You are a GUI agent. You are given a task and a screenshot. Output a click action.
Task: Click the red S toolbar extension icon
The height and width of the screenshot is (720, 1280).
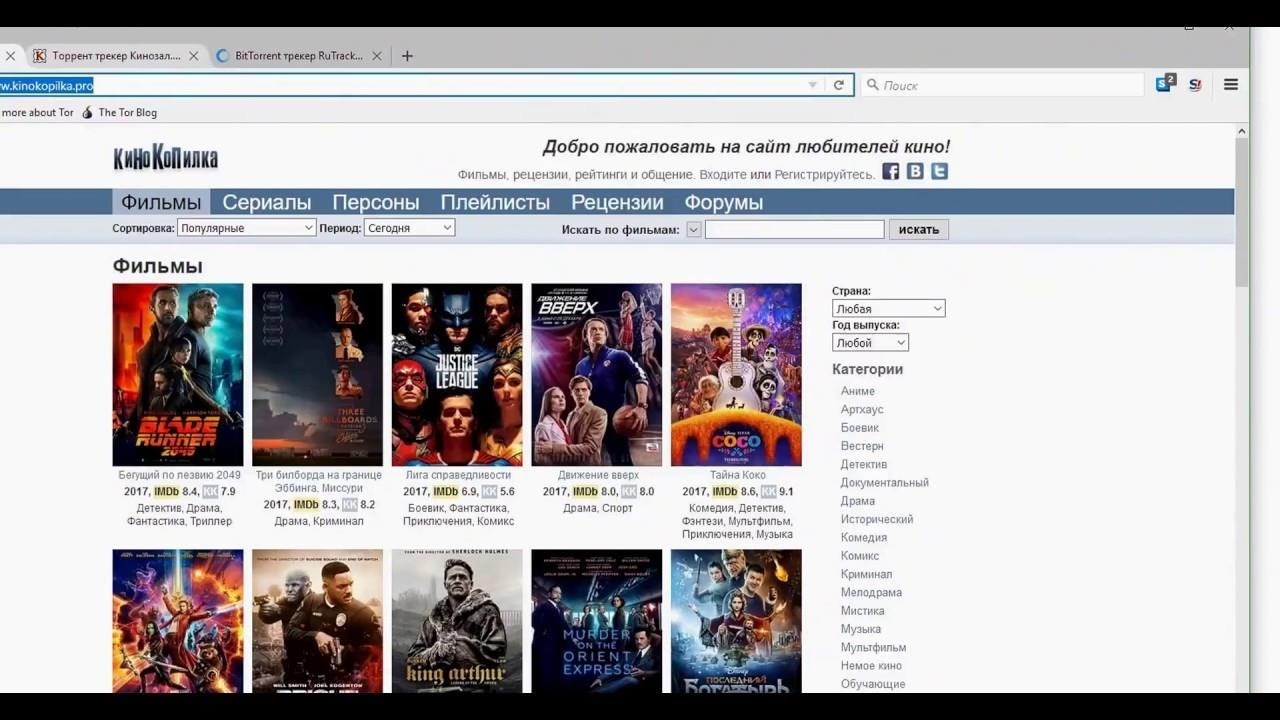click(1195, 85)
